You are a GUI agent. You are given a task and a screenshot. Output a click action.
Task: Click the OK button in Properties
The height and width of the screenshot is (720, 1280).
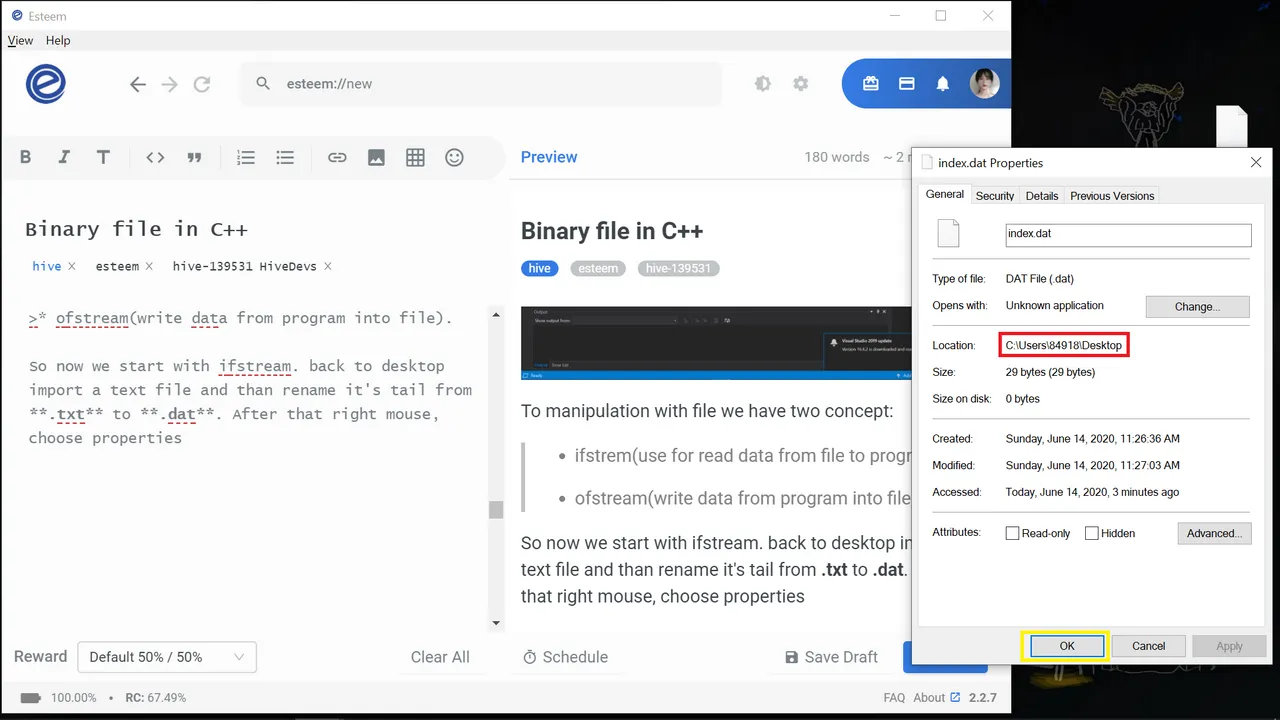(1067, 646)
